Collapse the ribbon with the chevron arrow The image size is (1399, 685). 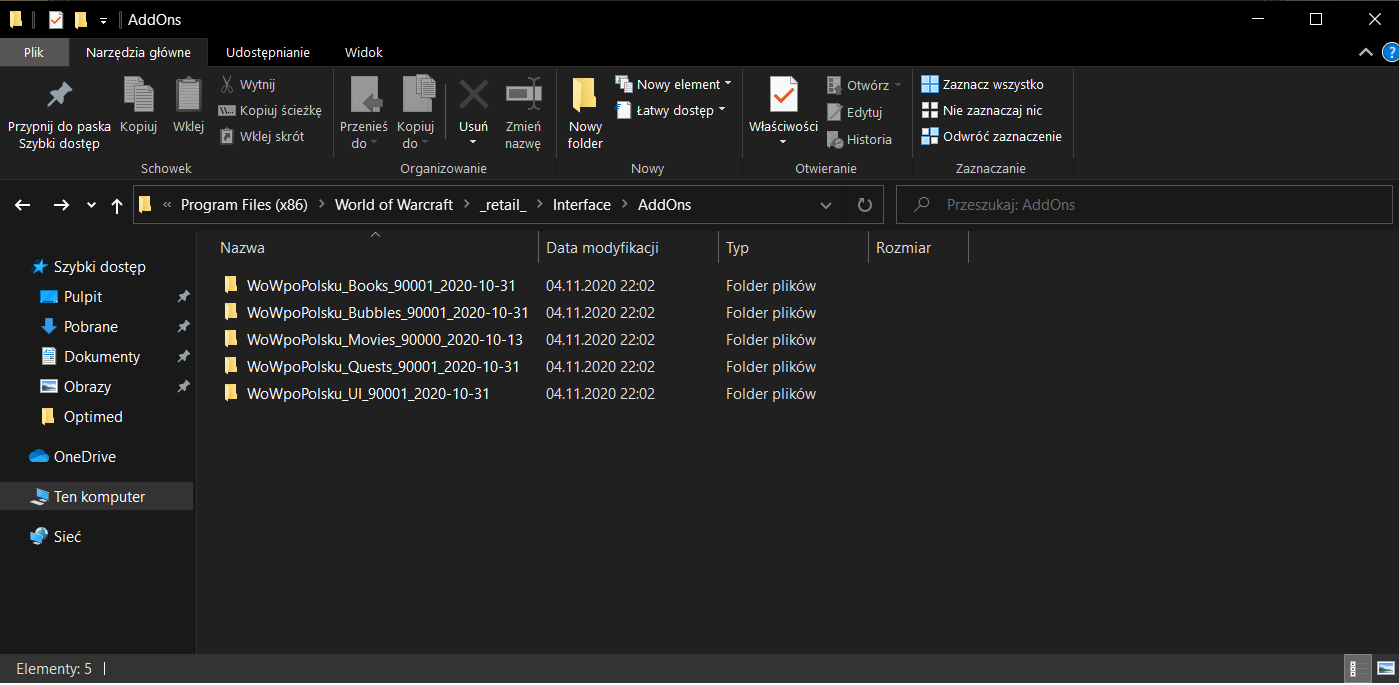(1366, 52)
